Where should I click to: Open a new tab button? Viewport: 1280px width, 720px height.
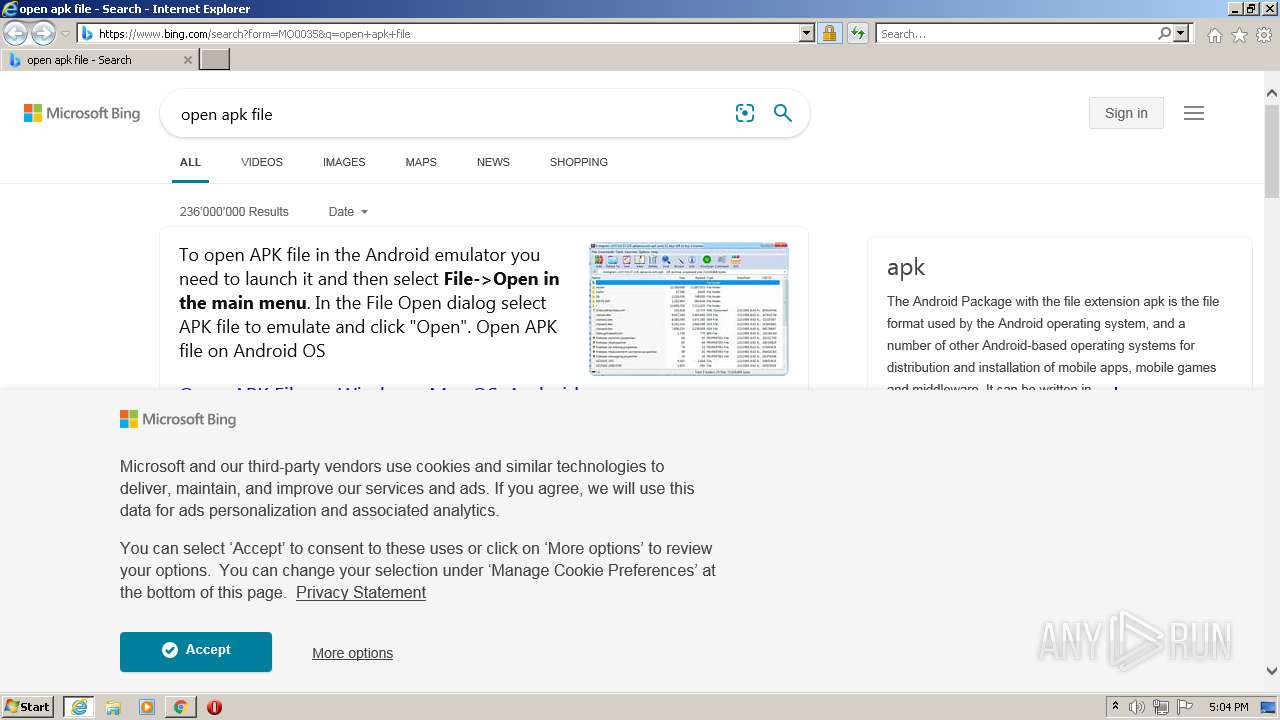[215, 60]
